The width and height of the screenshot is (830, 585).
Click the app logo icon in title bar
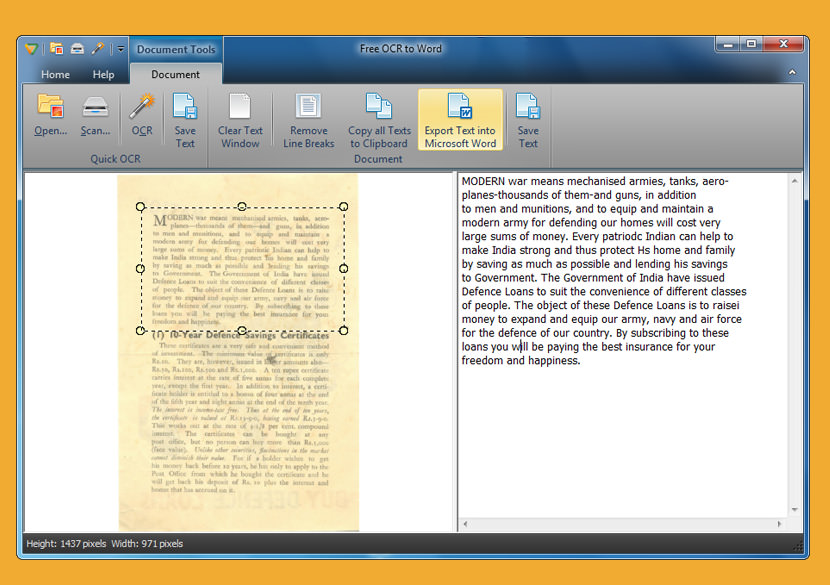31,49
